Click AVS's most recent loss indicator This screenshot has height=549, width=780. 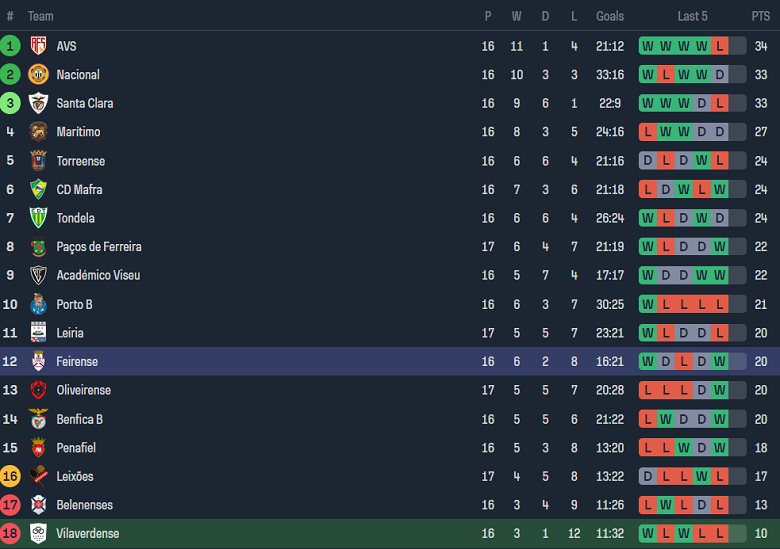tap(720, 46)
